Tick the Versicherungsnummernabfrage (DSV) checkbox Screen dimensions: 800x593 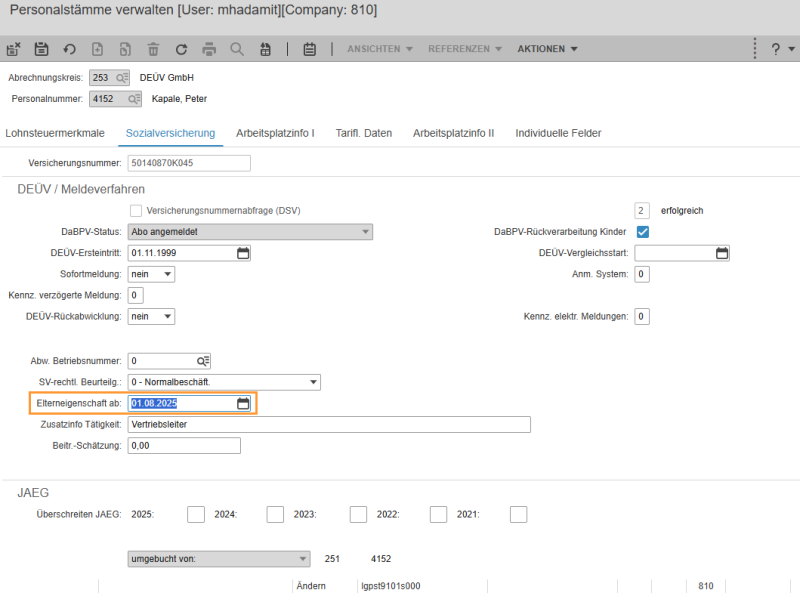pyautogui.click(x=136, y=211)
